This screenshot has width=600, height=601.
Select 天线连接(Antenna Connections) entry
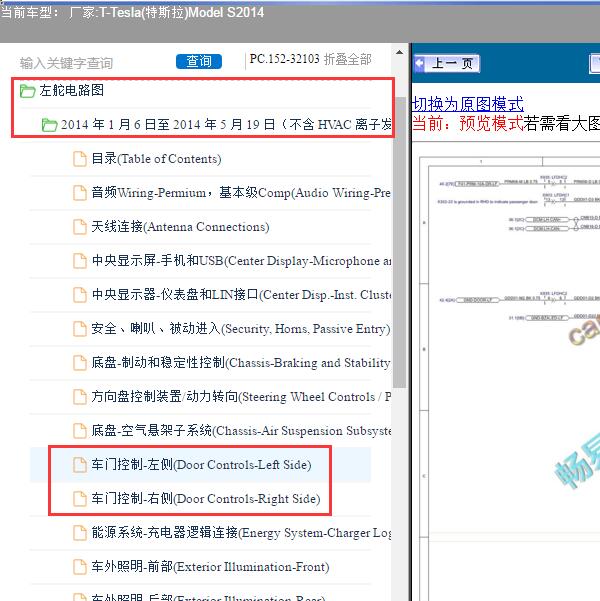point(180,227)
